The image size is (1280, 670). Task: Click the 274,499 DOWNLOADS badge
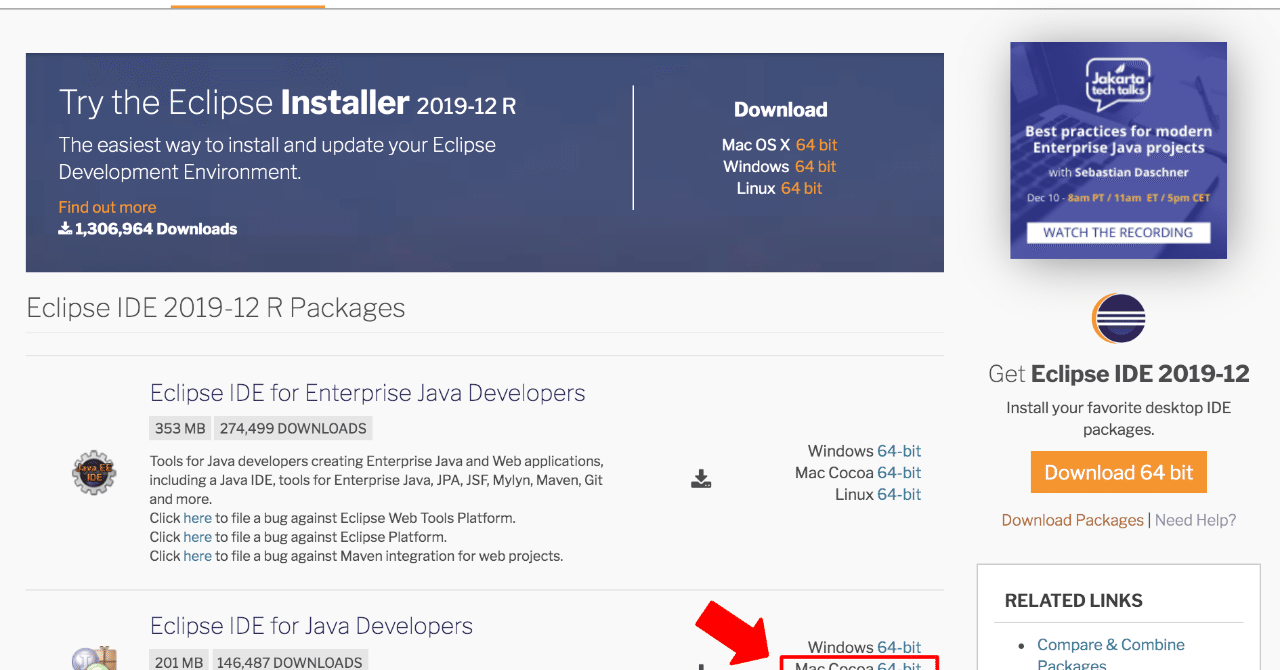[293, 428]
